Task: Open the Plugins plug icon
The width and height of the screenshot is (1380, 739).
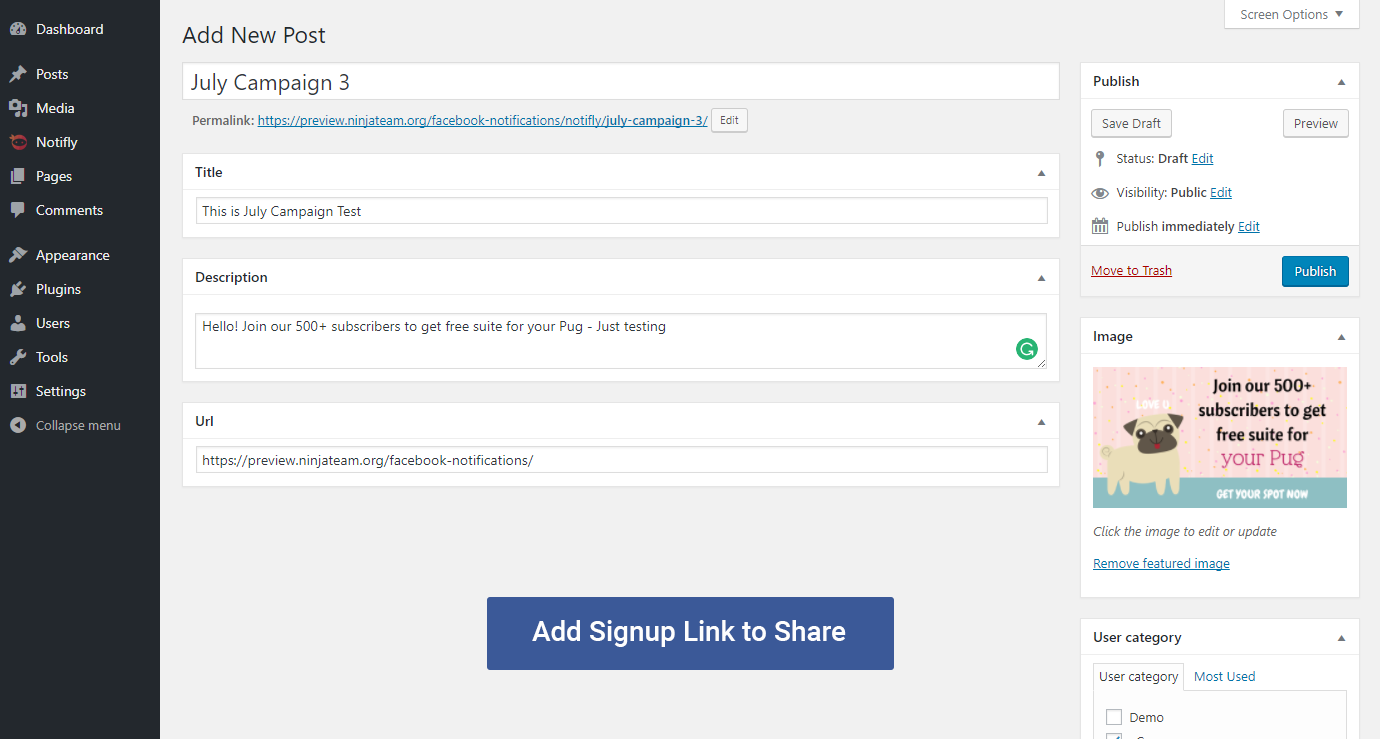Action: (x=18, y=289)
